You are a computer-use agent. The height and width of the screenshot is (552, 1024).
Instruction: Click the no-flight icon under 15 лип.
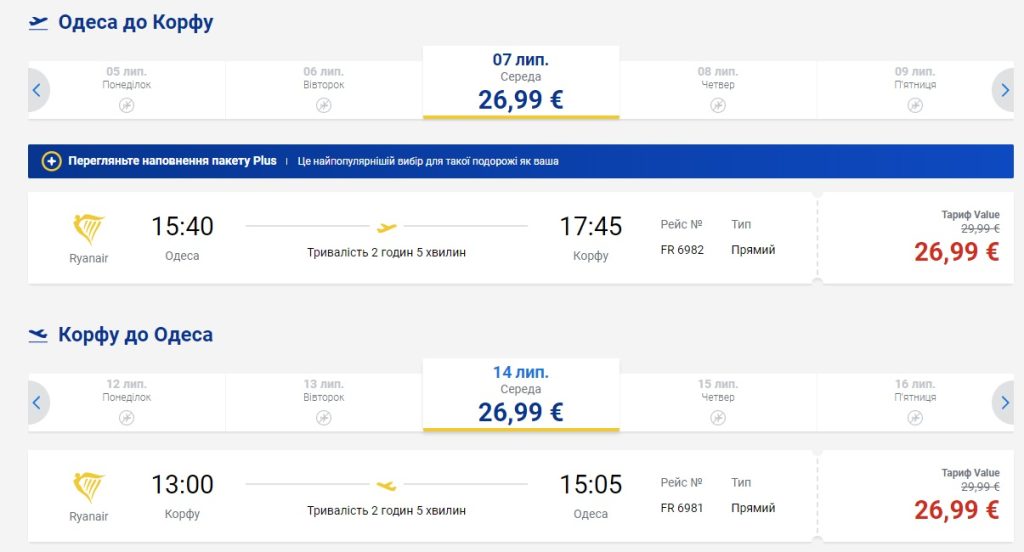[x=718, y=417]
